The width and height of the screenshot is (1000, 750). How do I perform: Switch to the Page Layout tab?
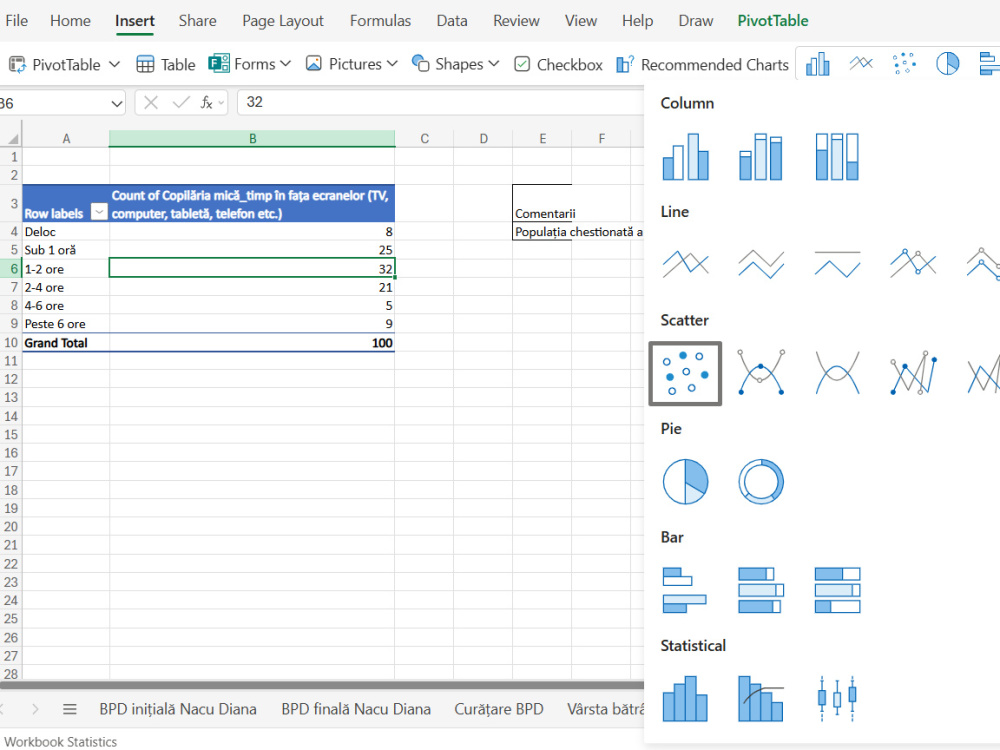point(283,20)
